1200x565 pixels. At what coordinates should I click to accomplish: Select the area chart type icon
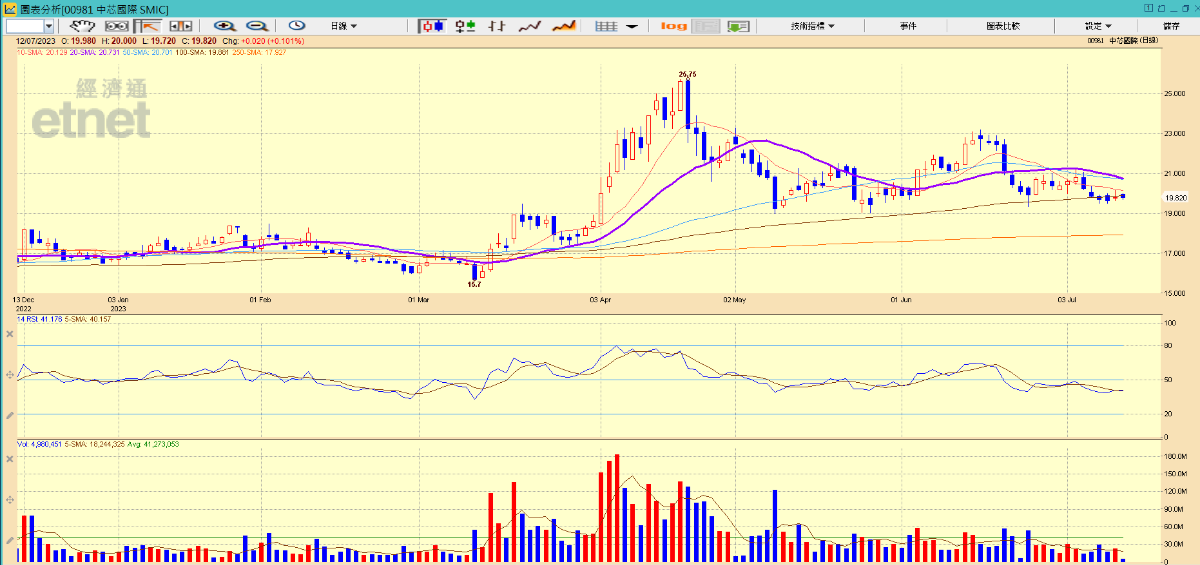pyautogui.click(x=564, y=26)
